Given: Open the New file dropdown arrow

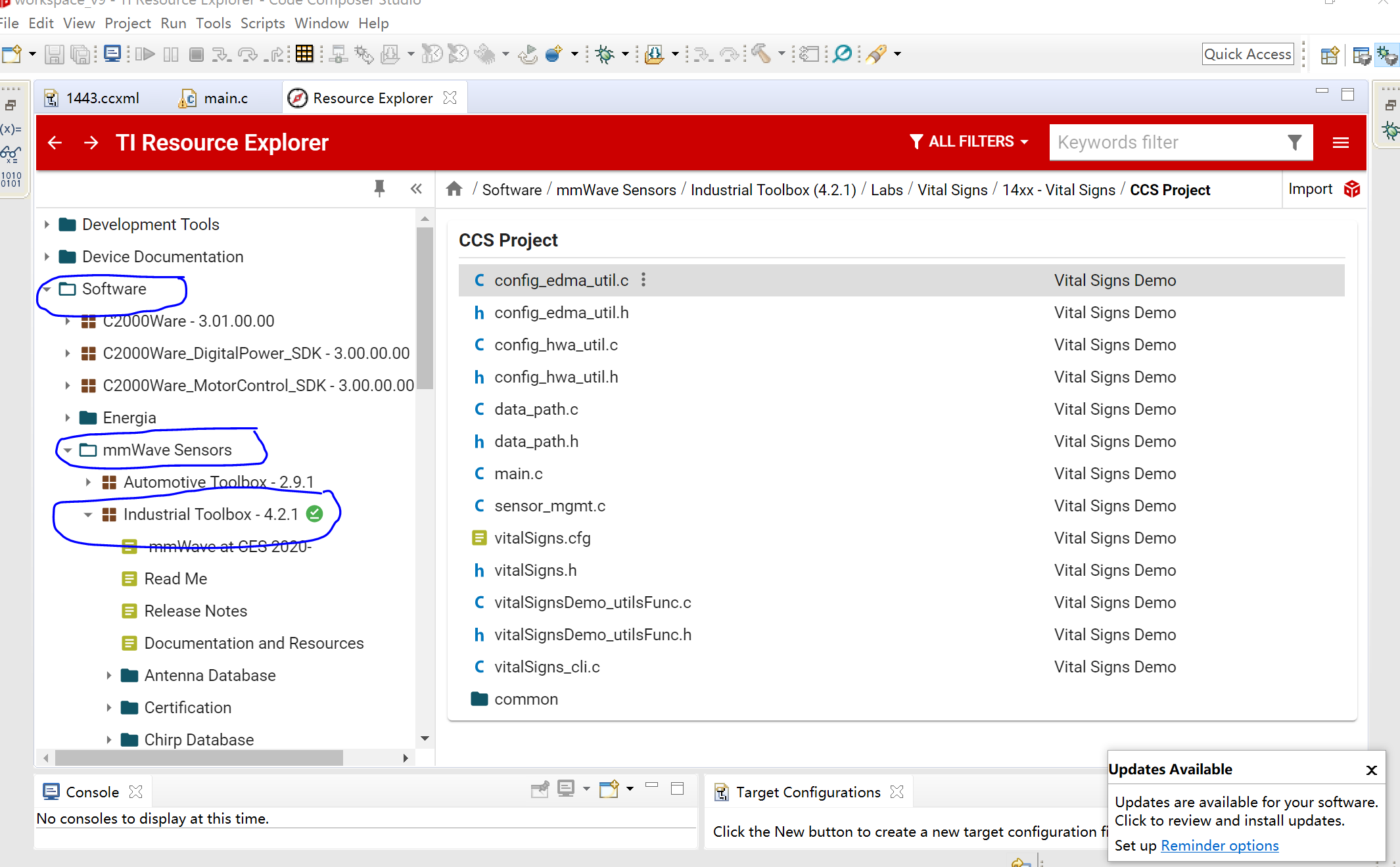Looking at the screenshot, I should pyautogui.click(x=32, y=54).
